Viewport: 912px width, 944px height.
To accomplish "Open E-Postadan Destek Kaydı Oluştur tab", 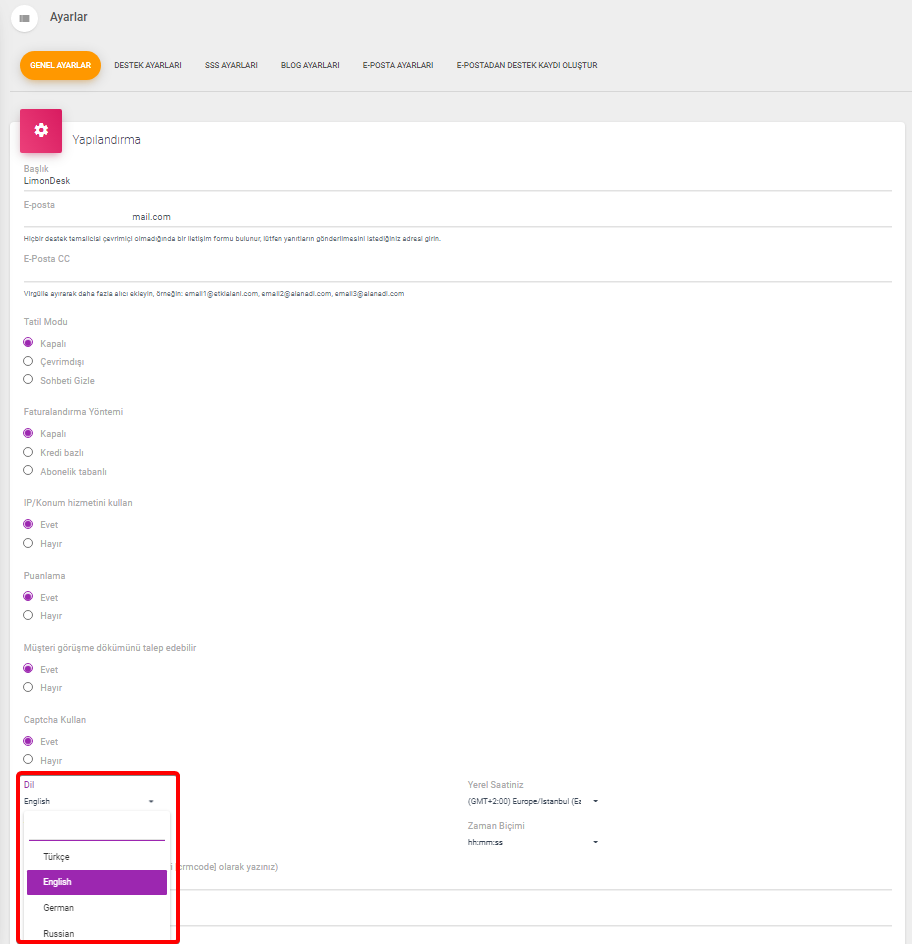I will point(527,65).
